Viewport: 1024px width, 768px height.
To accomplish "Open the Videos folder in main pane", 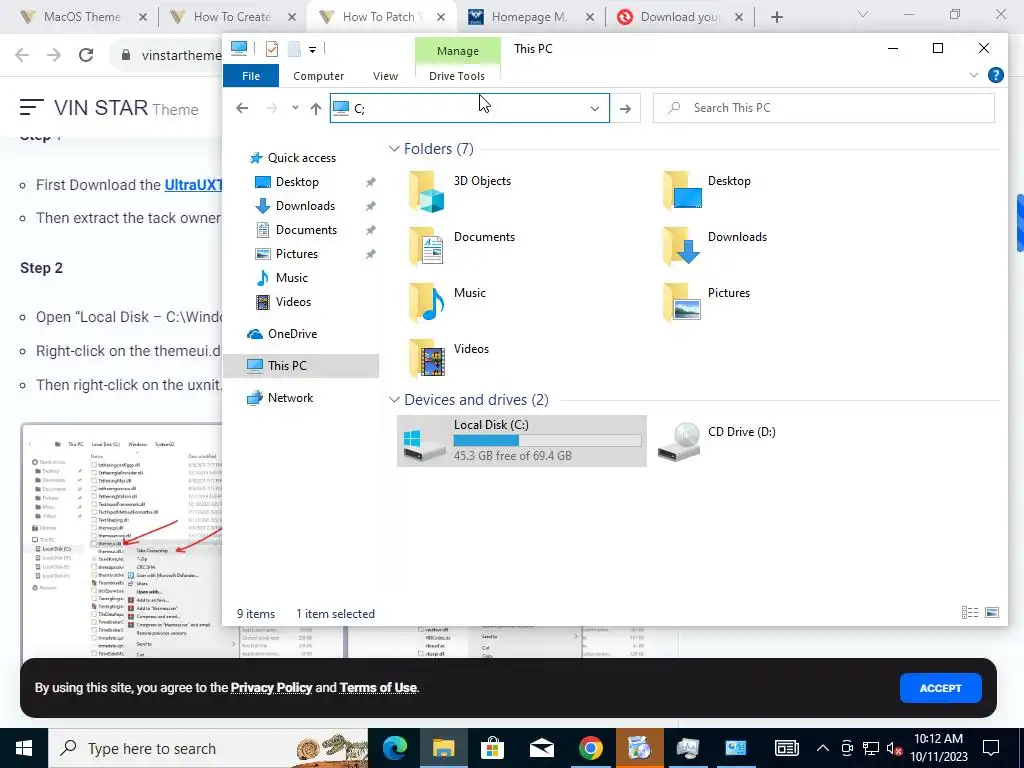I will point(449,359).
